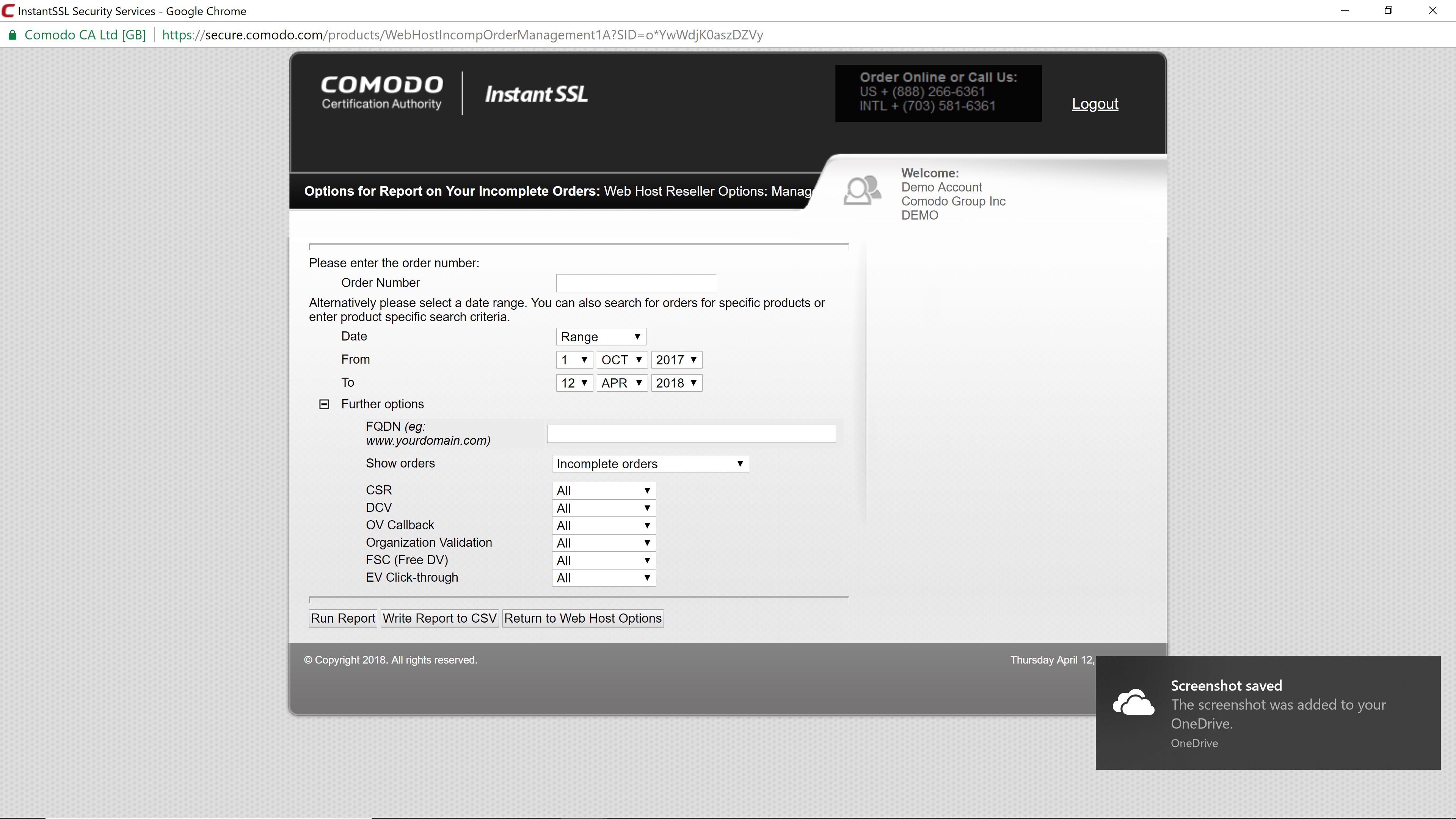
Task: Open the Organization Validation dropdown
Action: pos(604,543)
